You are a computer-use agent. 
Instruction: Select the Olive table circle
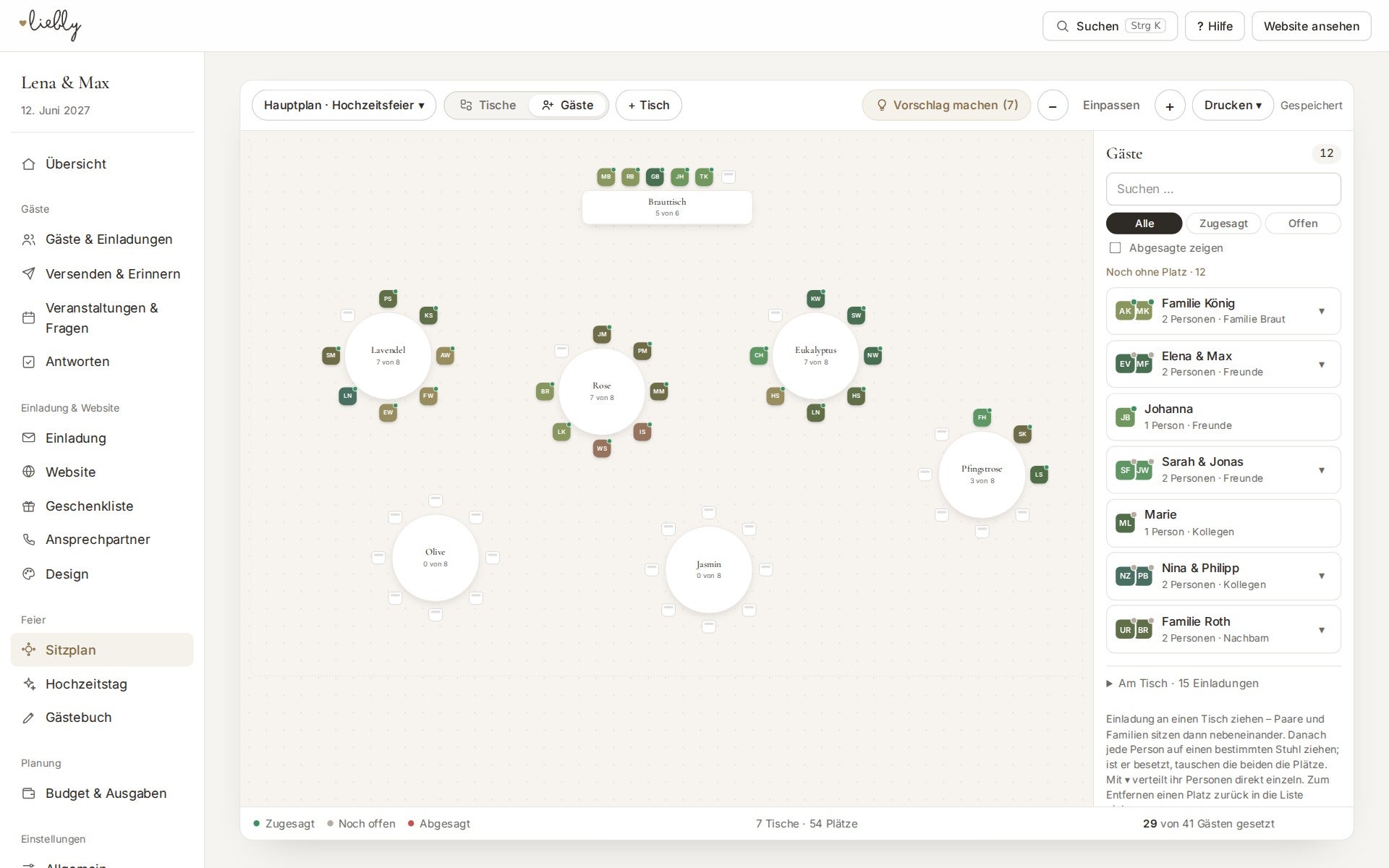point(436,558)
